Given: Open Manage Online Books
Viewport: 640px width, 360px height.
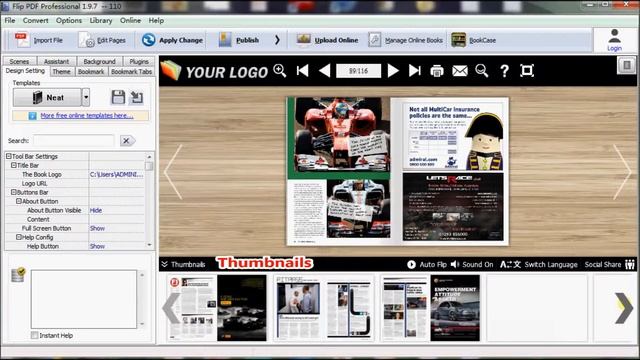Looking at the screenshot, I should tap(405, 40).
